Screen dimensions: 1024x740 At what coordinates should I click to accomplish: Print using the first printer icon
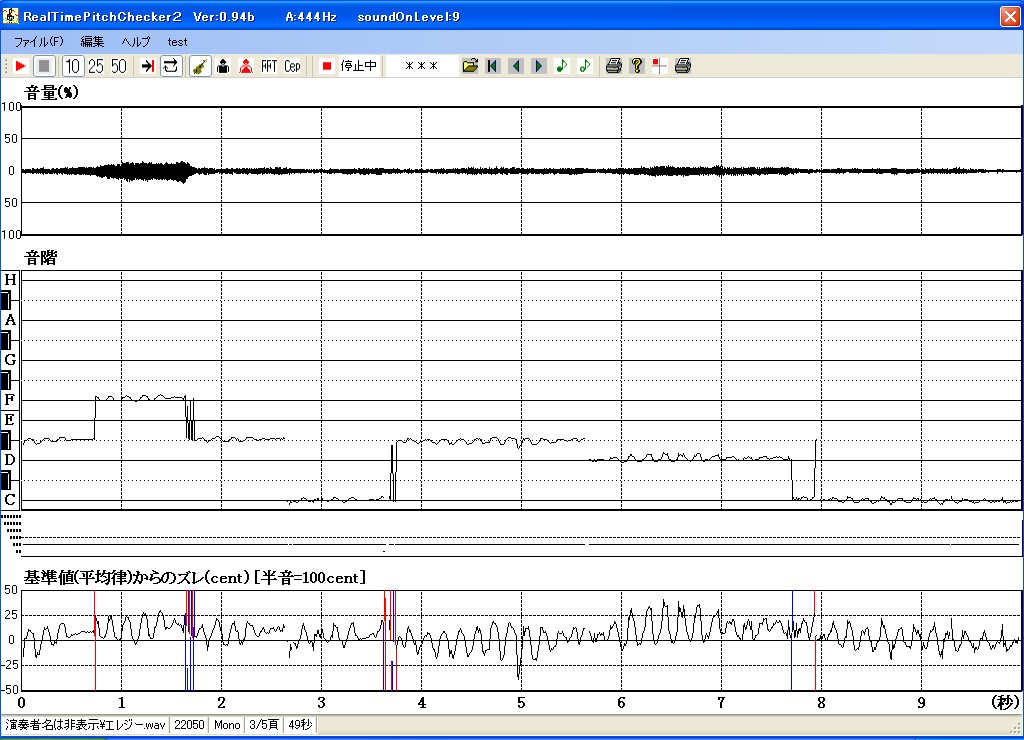click(613, 66)
